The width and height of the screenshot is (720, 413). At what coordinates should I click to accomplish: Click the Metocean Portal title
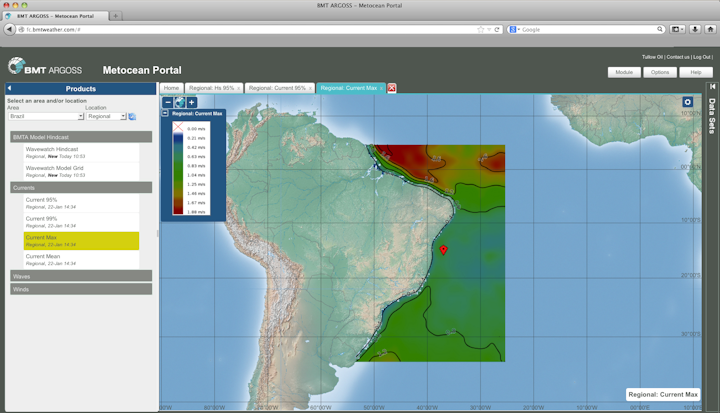tap(142, 70)
